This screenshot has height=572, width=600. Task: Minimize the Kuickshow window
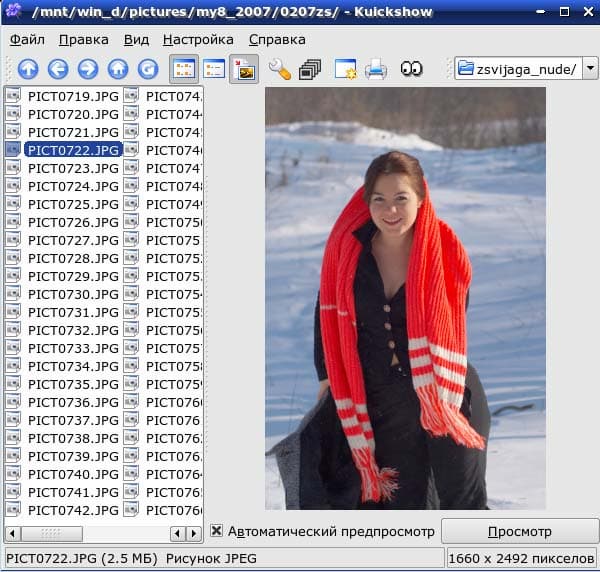coord(541,11)
